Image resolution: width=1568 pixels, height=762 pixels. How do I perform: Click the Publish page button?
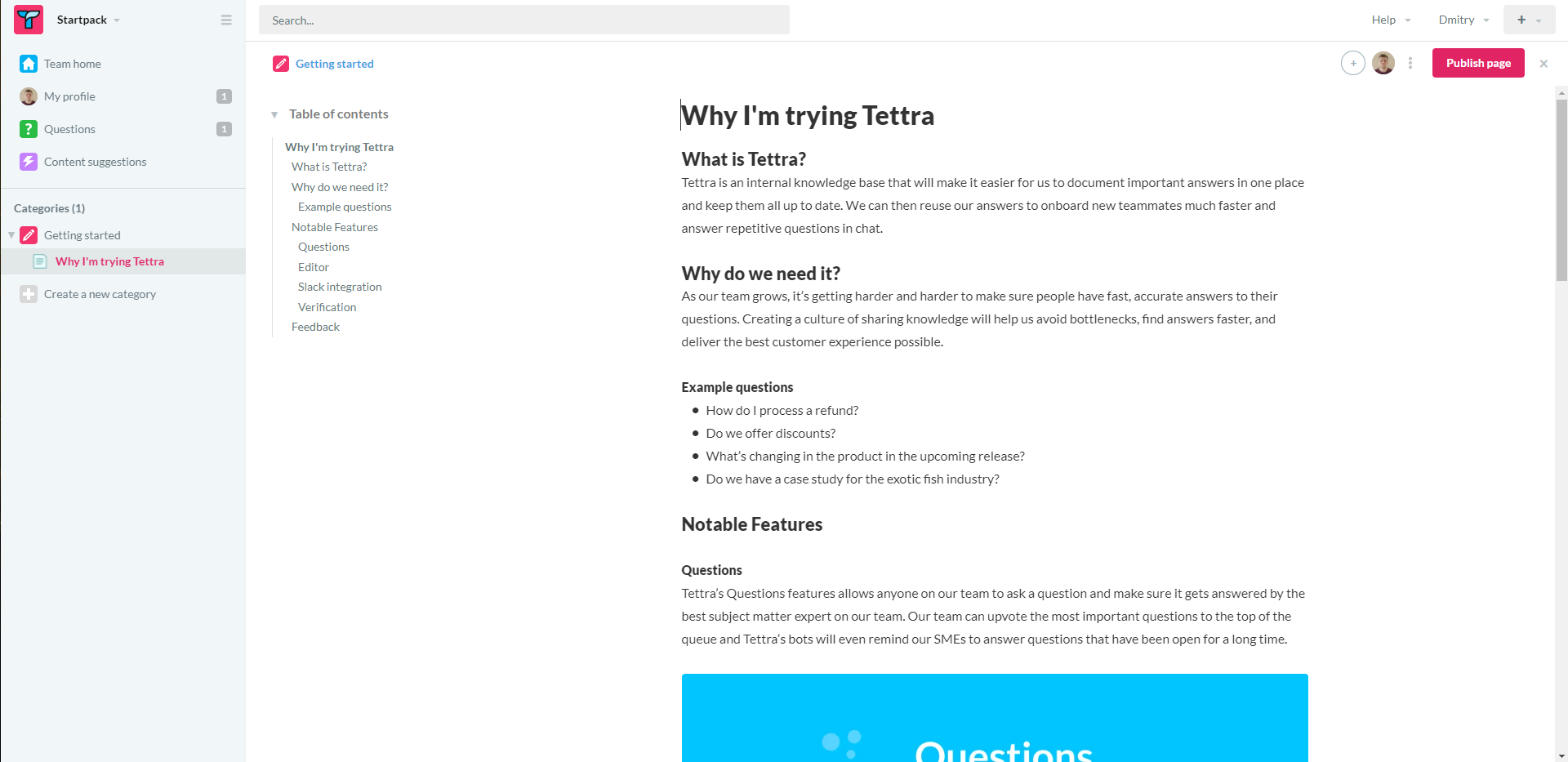1477,63
